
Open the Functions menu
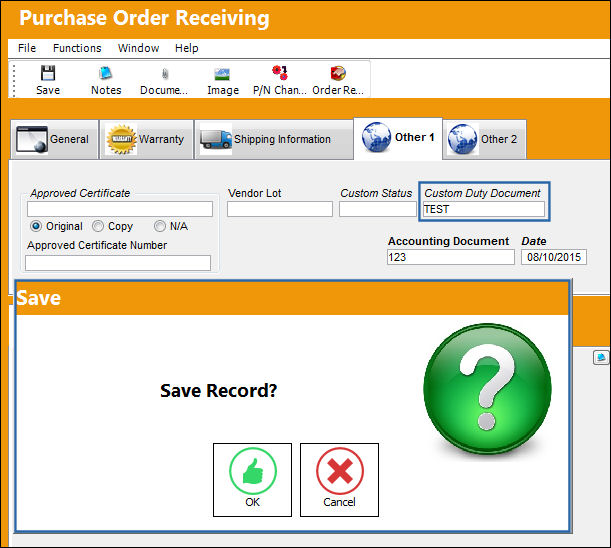(x=77, y=48)
